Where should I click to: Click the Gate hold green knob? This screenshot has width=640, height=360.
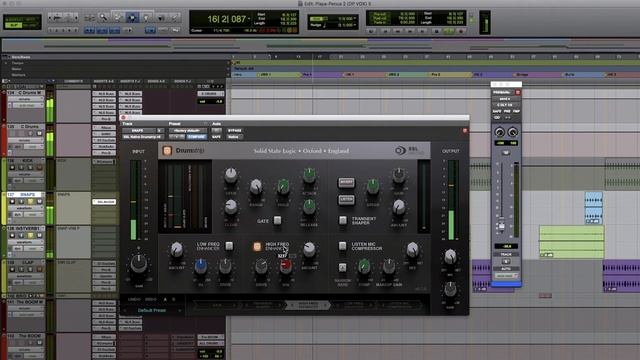(283, 187)
